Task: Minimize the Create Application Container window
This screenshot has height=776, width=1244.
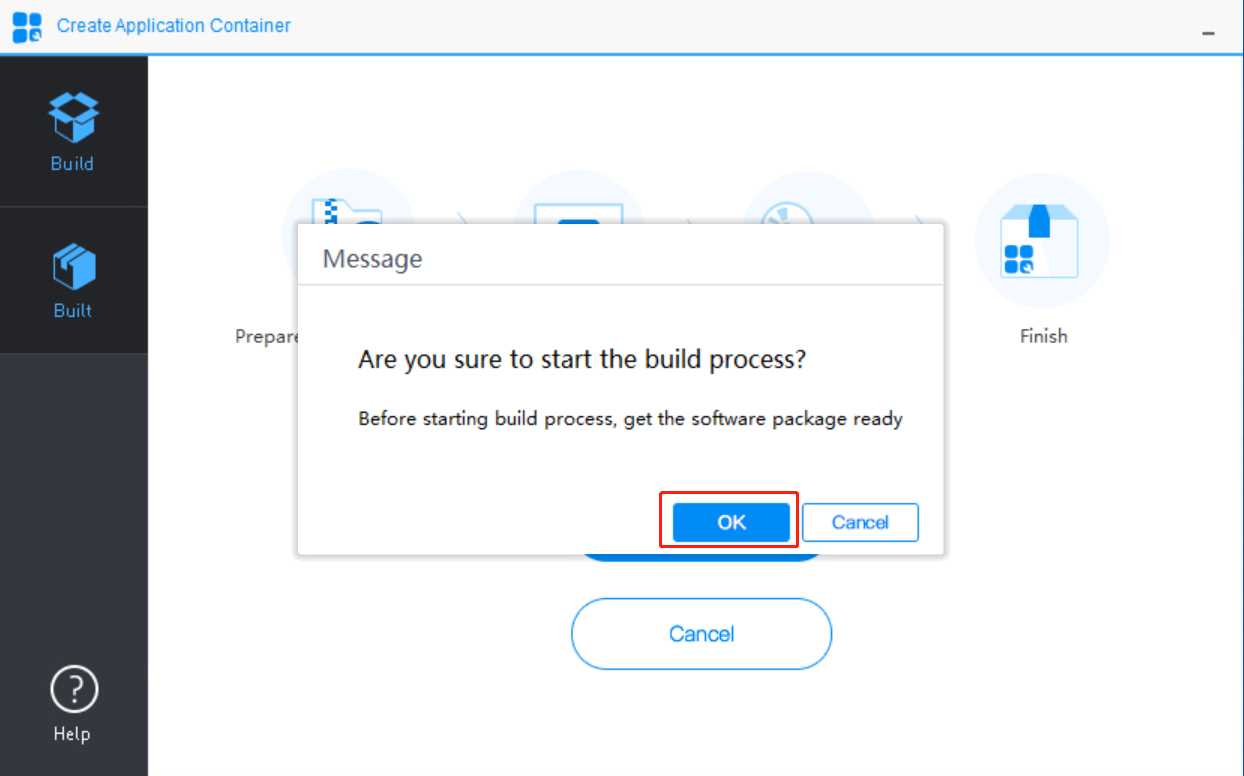Action: coord(1208,33)
